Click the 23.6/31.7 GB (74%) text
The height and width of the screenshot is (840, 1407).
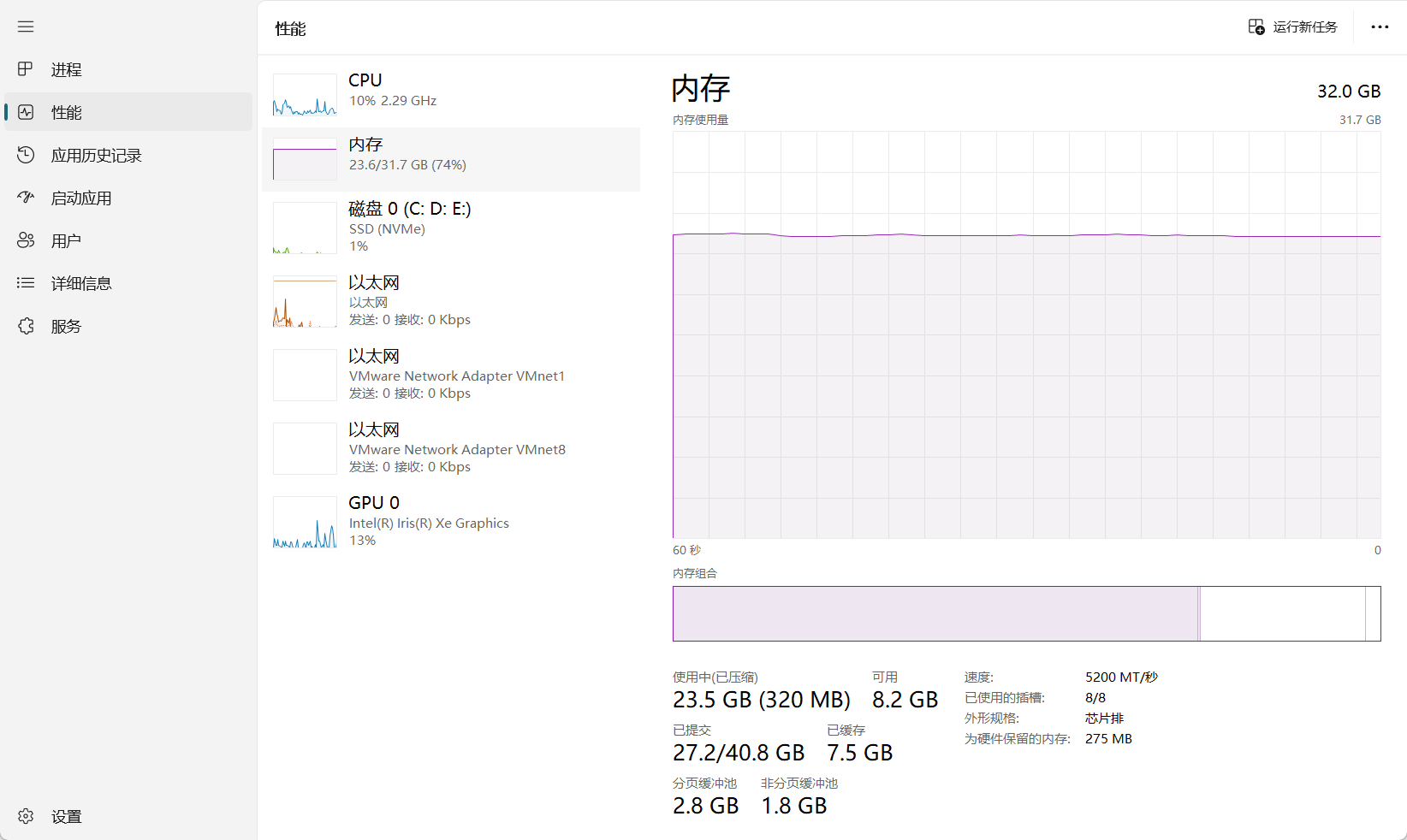[407, 165]
